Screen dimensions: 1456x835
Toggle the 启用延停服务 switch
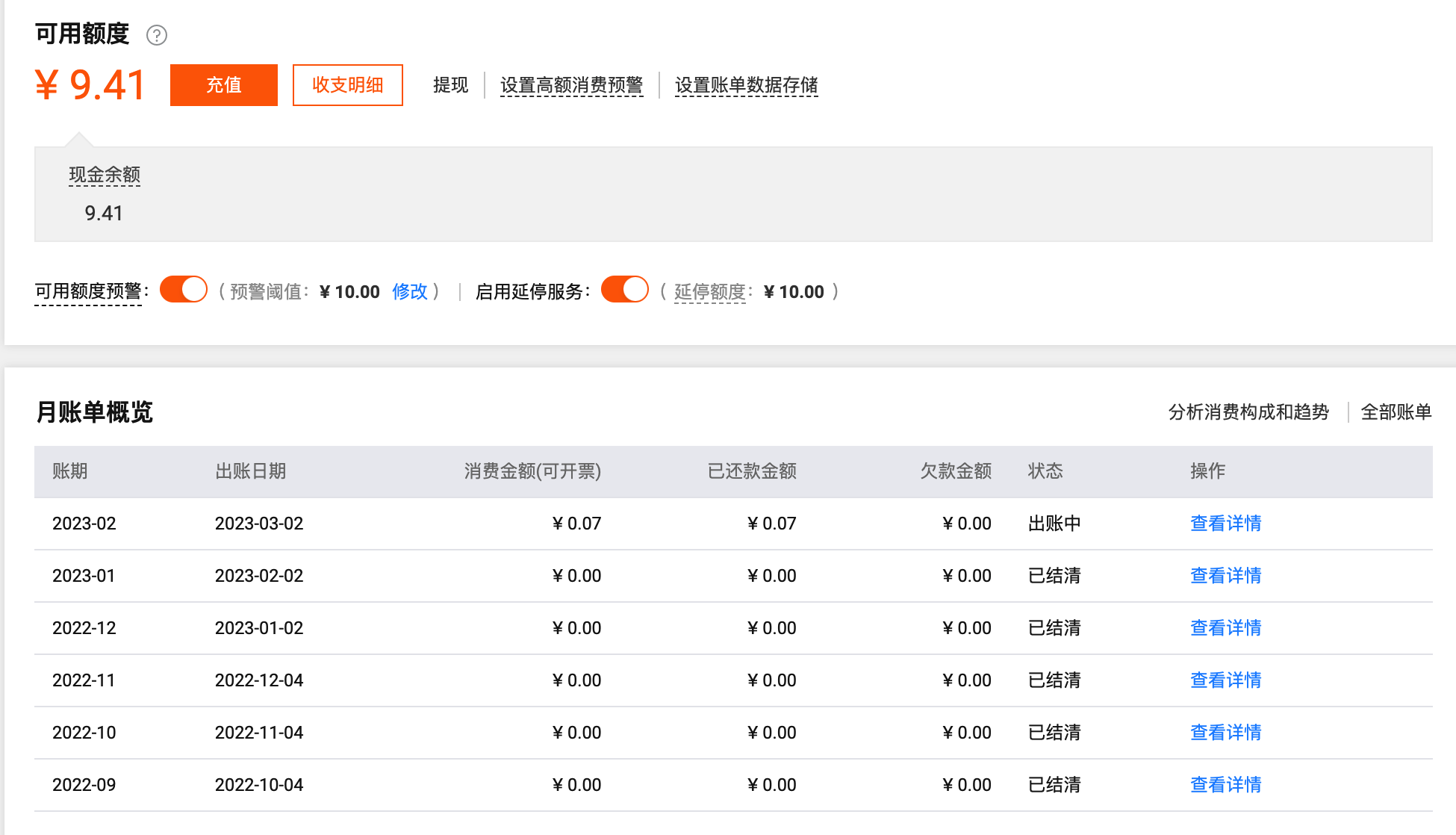(625, 290)
